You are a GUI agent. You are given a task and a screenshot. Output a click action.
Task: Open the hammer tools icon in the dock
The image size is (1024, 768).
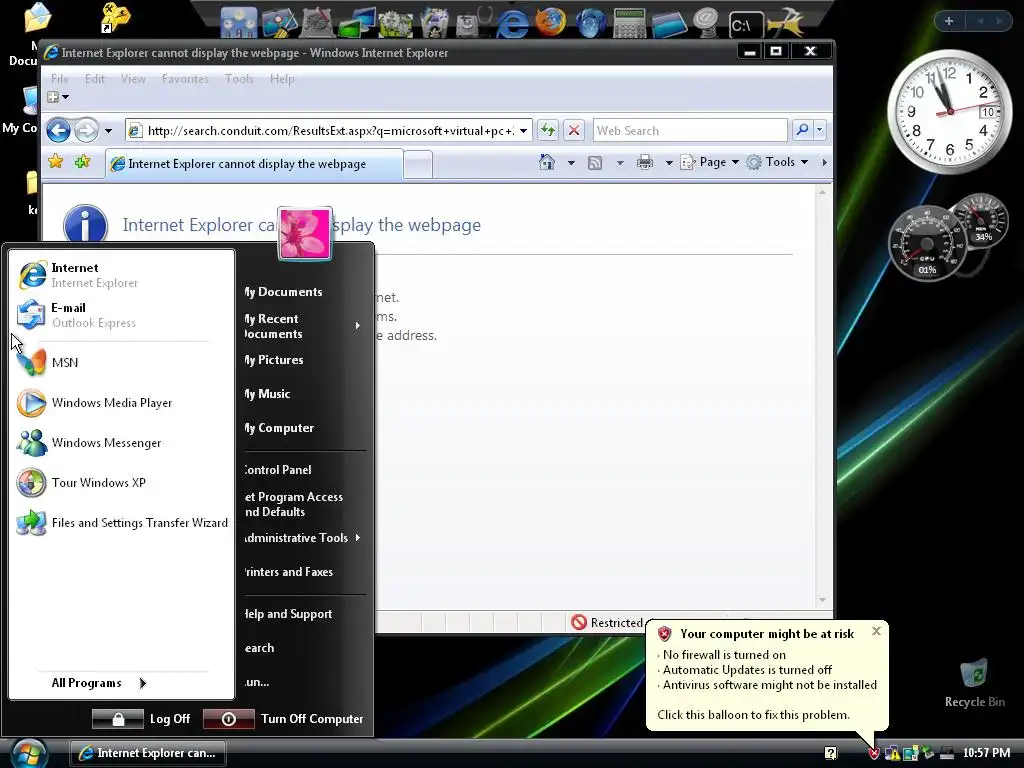click(x=786, y=23)
